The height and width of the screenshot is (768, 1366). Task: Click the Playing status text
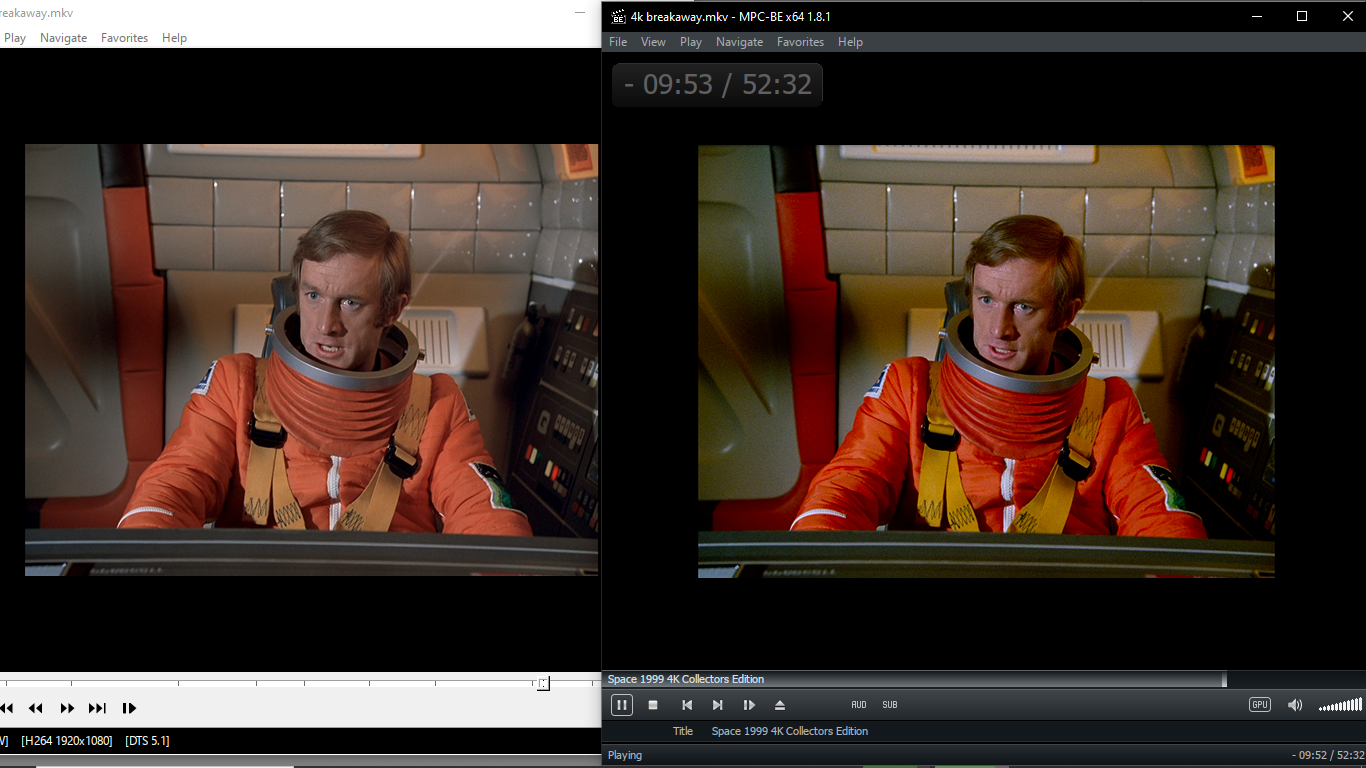coord(625,755)
